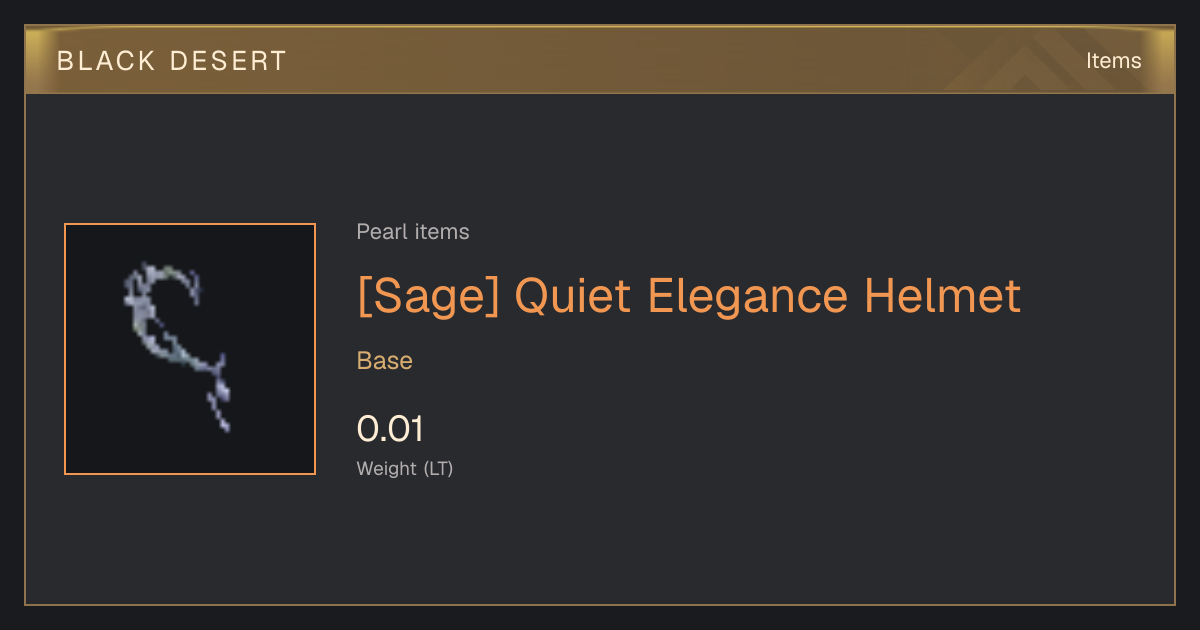Click the word BLACK in the header
The width and height of the screenshot is (1200, 630).
tap(106, 61)
